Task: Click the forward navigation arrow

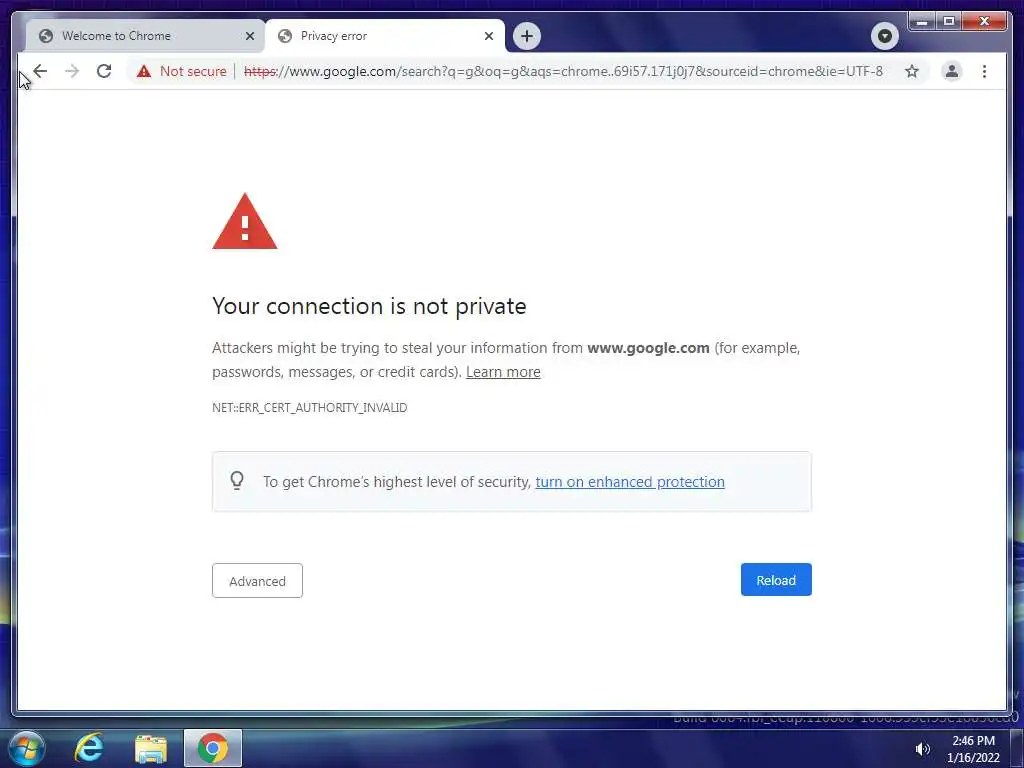Action: pos(72,71)
